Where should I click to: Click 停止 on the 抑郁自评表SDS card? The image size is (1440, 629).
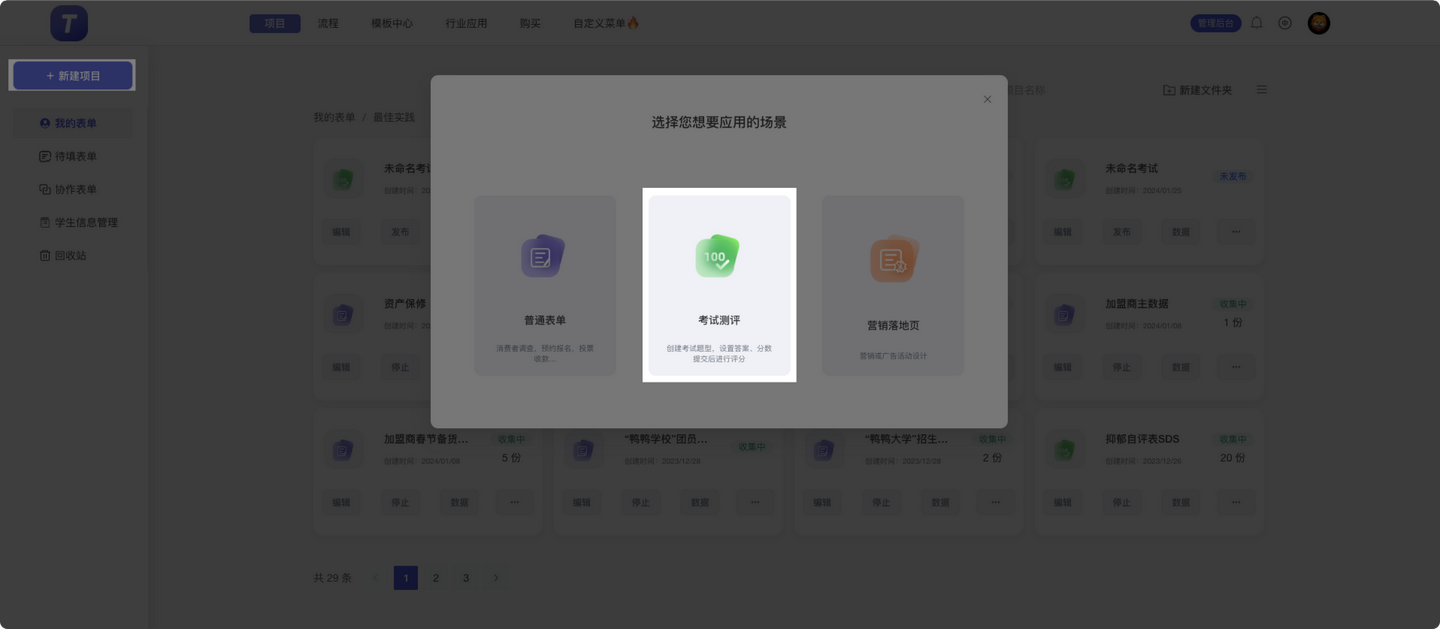[x=1122, y=502]
